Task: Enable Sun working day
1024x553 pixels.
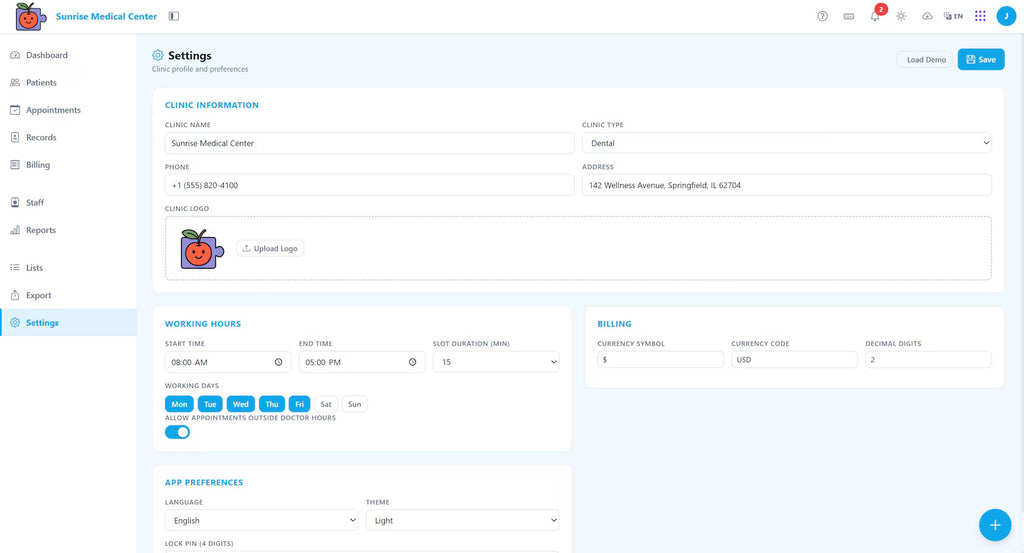Action: (355, 404)
